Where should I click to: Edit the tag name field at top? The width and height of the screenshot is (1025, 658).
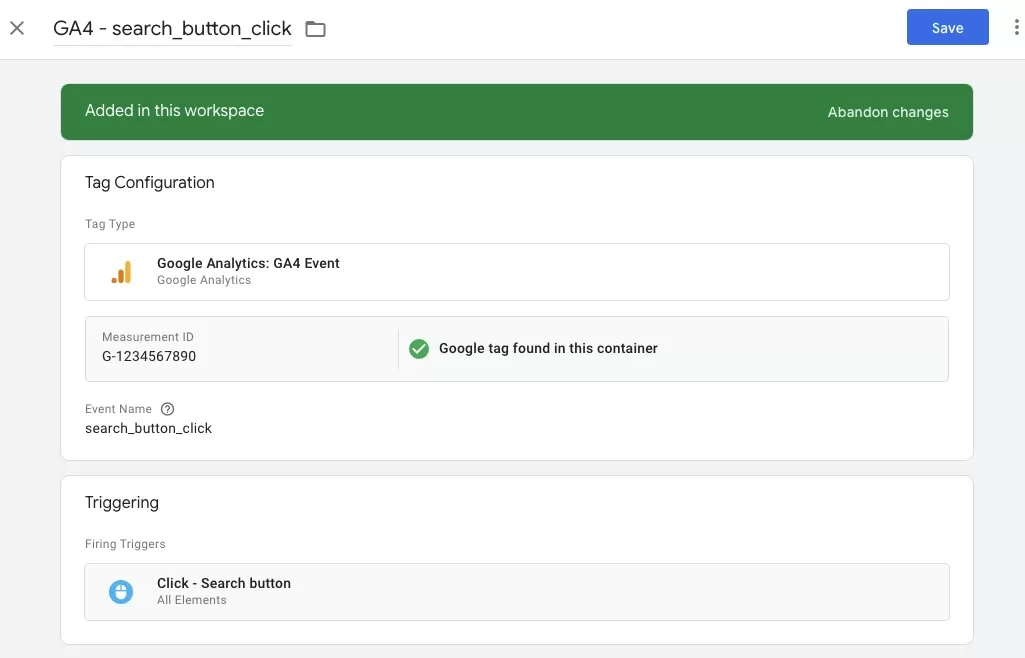172,29
